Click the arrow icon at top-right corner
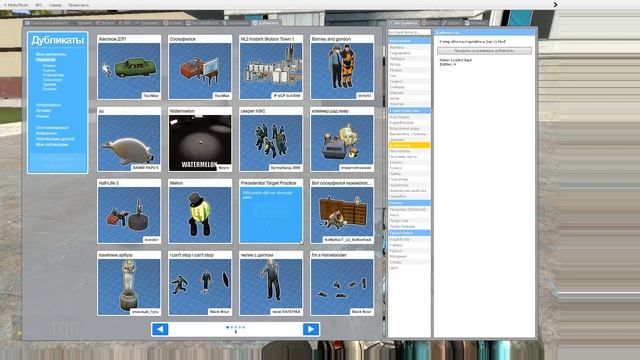640x360 pixels. click(x=555, y=4)
